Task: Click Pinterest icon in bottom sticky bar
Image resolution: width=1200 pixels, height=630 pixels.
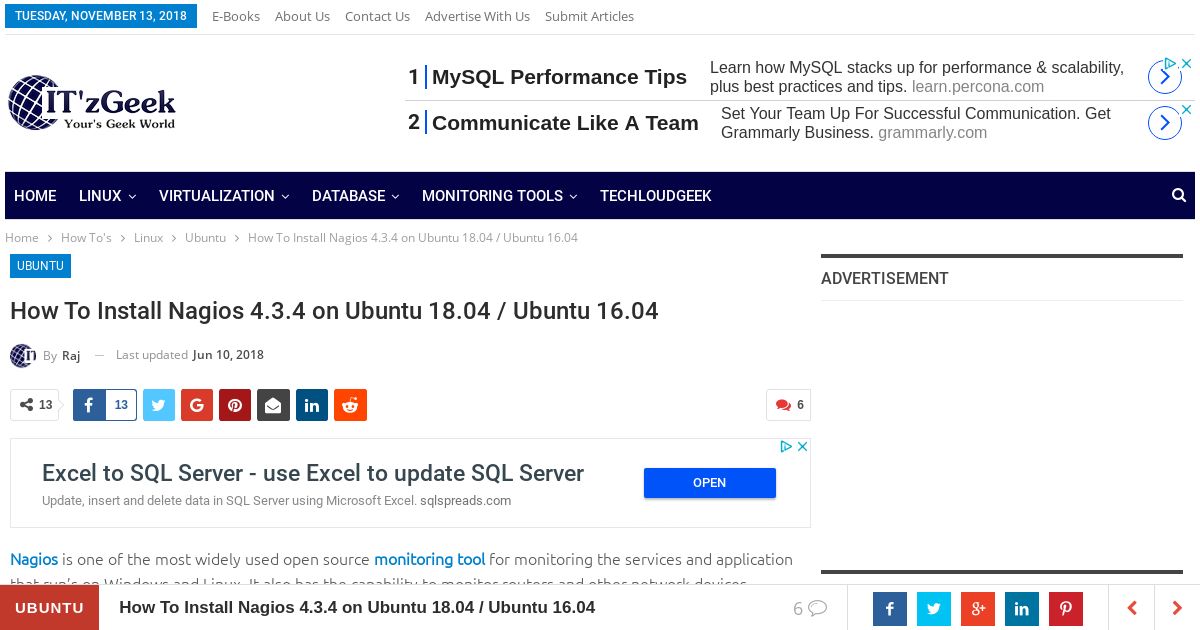Action: (x=1066, y=608)
